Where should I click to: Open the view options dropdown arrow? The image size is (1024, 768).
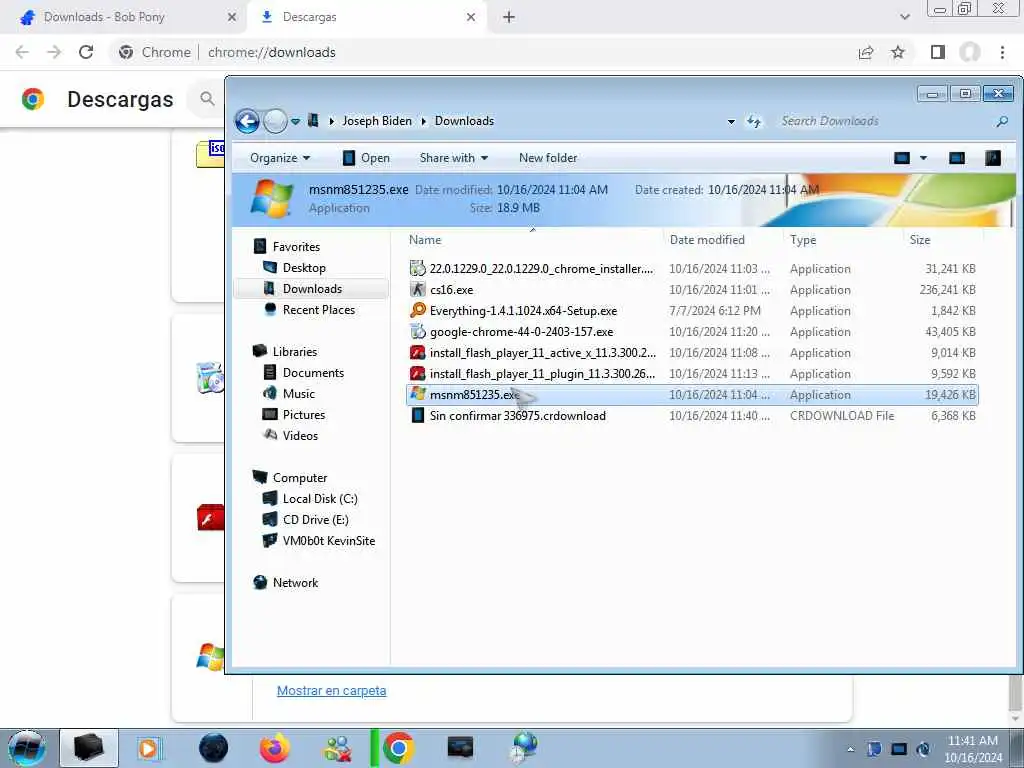tap(923, 158)
